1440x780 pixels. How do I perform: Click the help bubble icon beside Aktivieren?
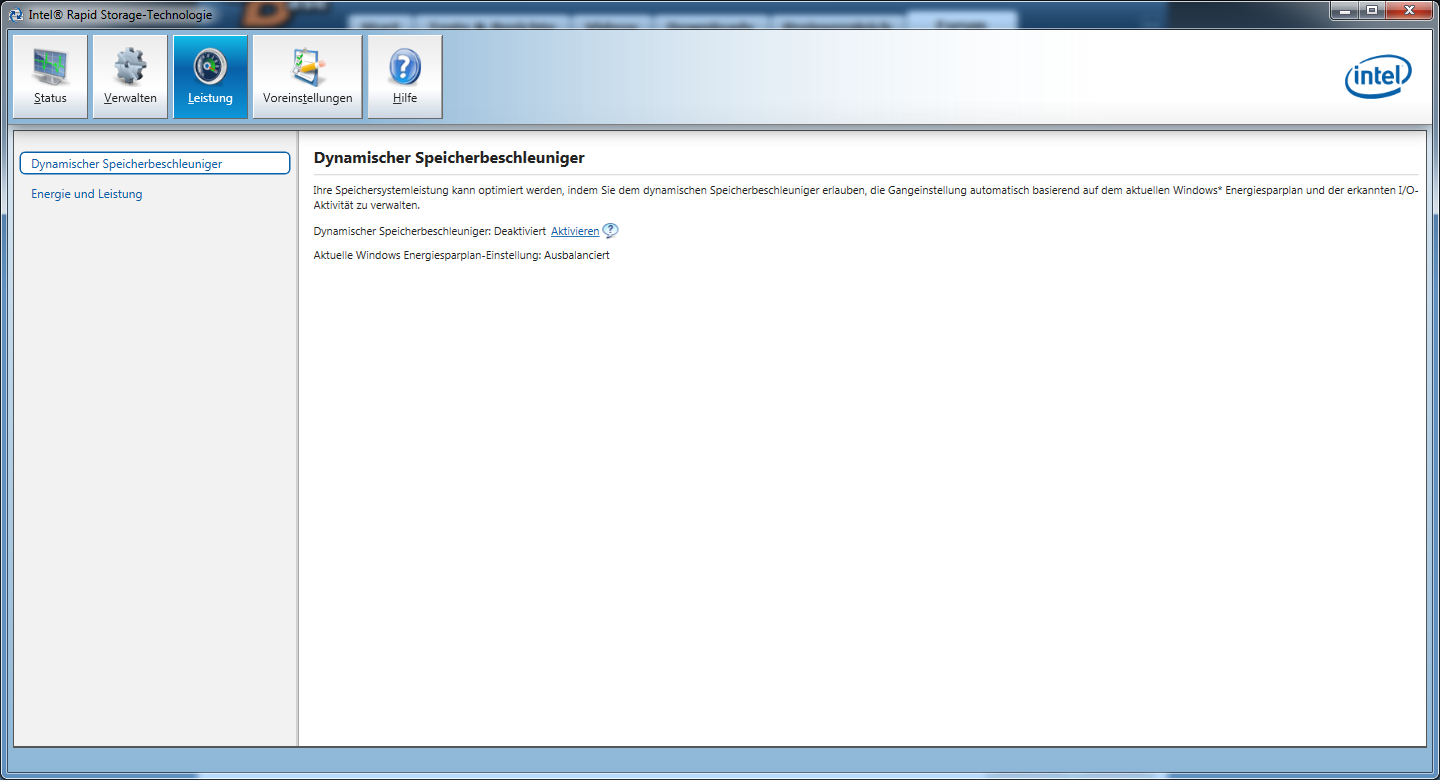tap(610, 230)
